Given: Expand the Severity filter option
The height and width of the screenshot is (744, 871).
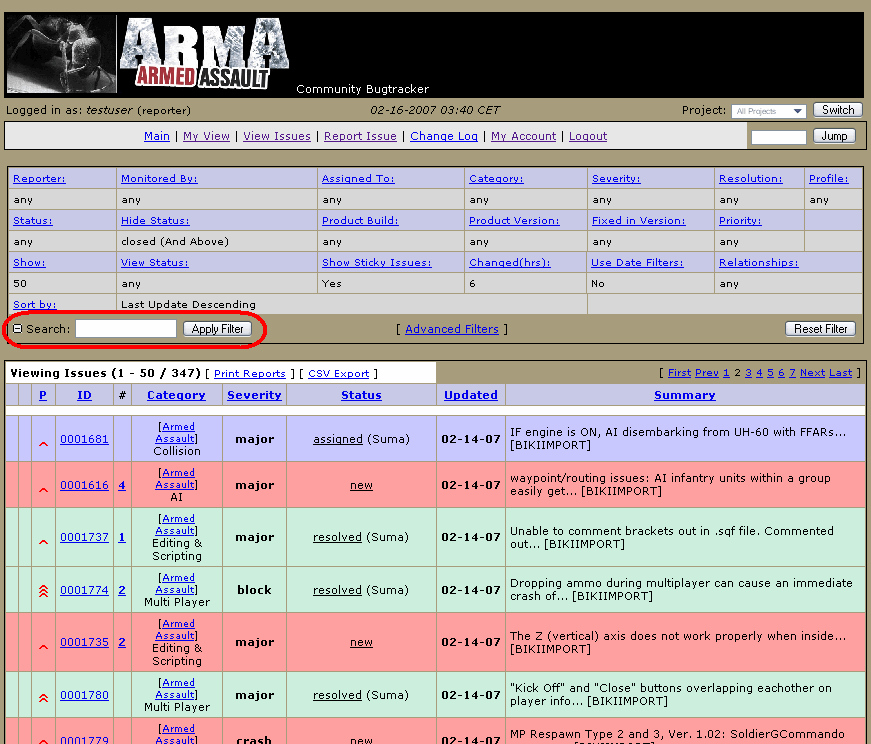Looking at the screenshot, I should click(x=616, y=179).
